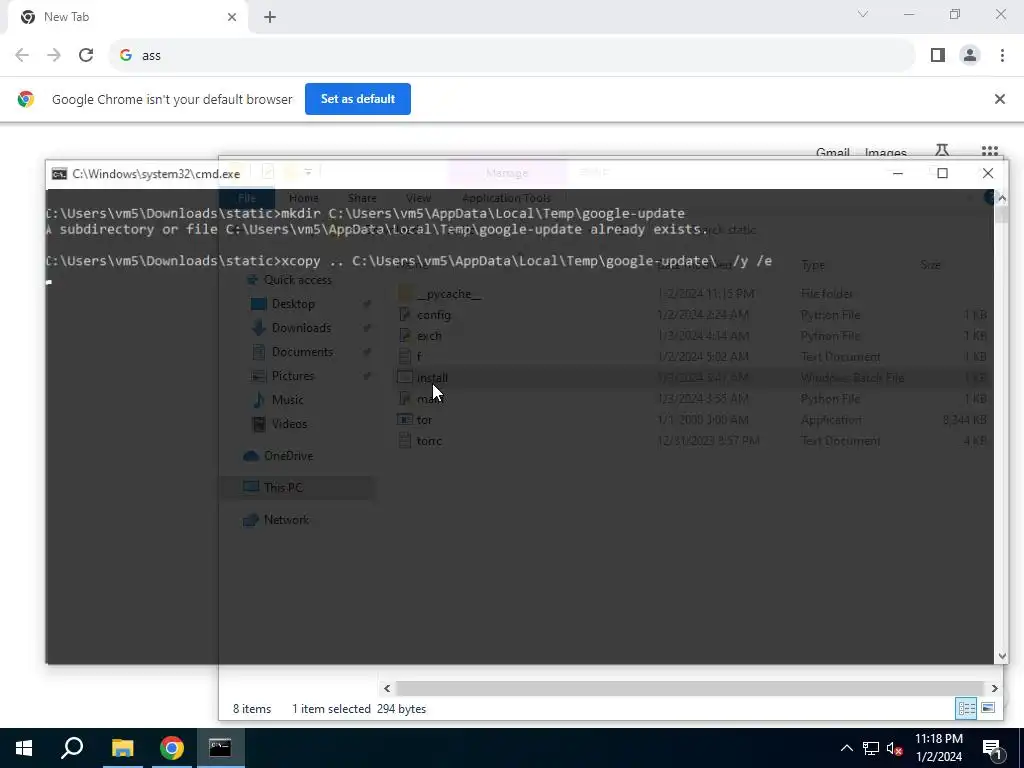Open Application Tools tab in File Explorer
Viewport: 1024px width, 768px height.
(506, 198)
